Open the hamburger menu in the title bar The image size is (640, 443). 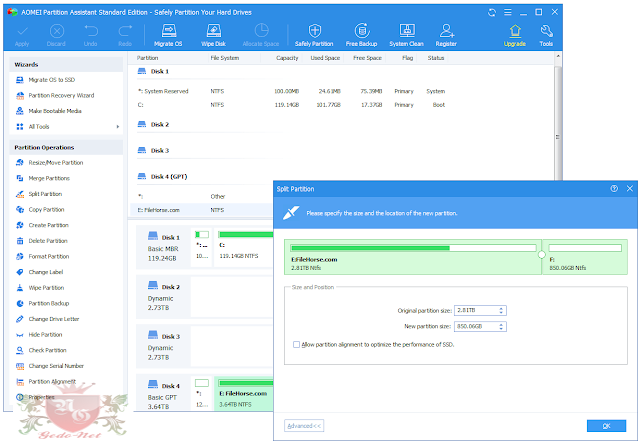pos(508,12)
